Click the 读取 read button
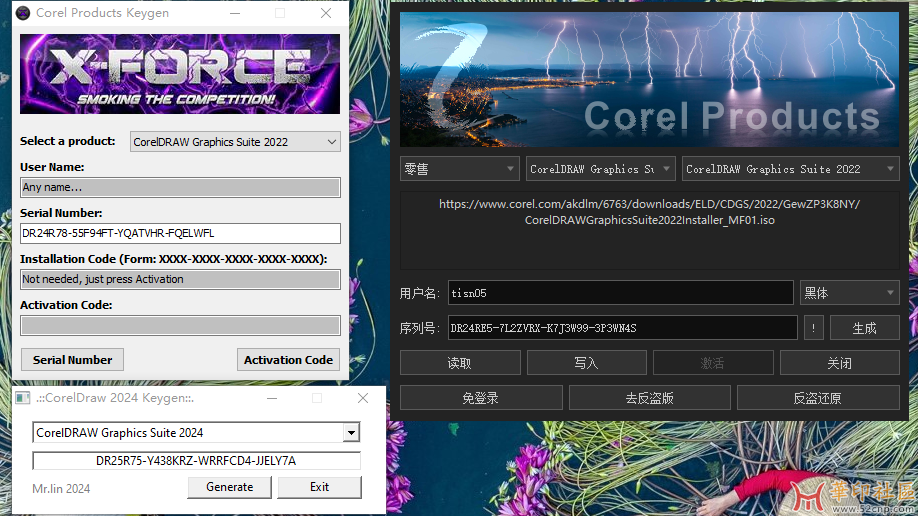Image resolution: width=918 pixels, height=516 pixels. coord(460,363)
